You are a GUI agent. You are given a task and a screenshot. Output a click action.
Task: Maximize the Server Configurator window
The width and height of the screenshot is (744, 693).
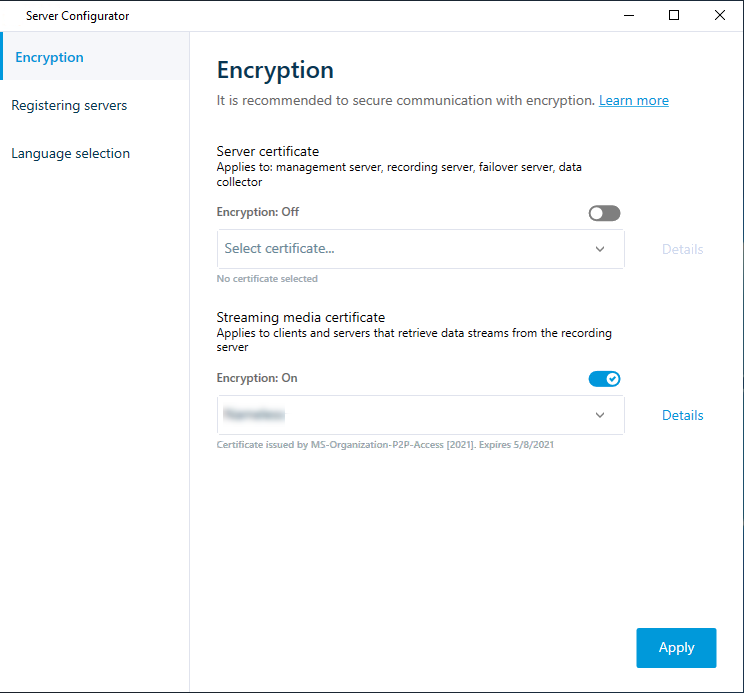click(x=674, y=15)
